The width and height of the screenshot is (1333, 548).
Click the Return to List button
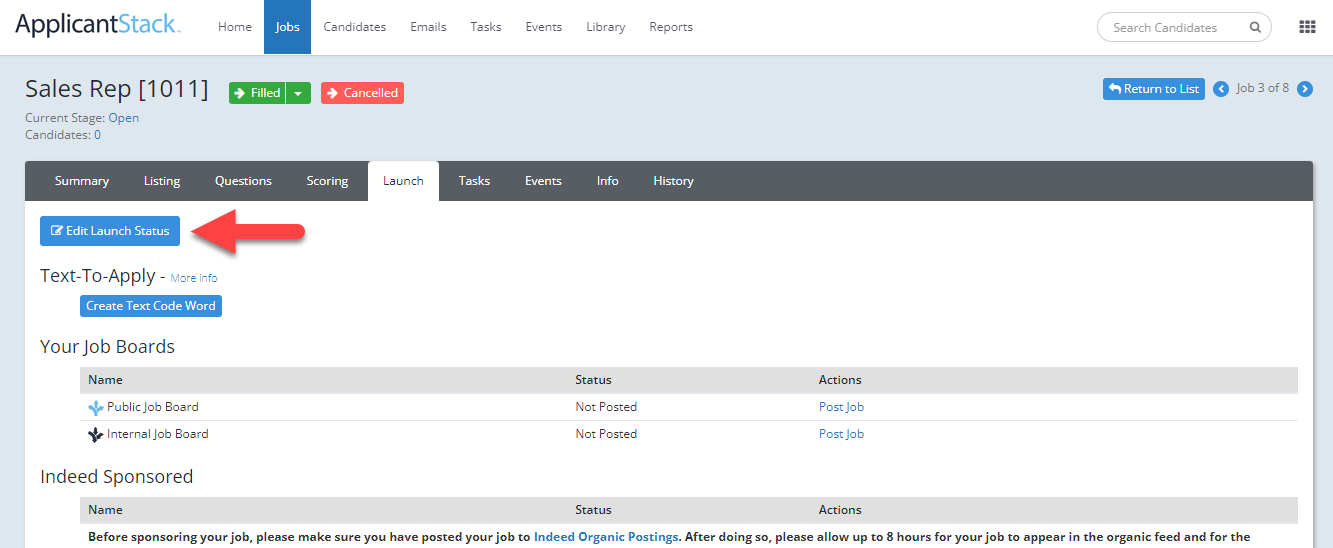(1154, 89)
